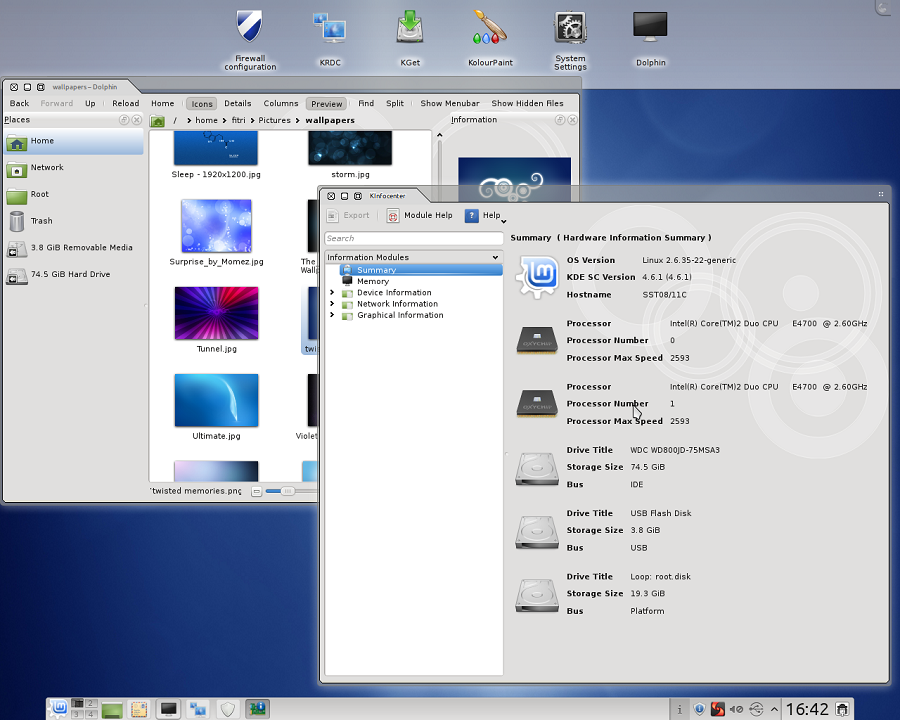900x720 pixels.
Task: Toggle Show Hidden Files in Dolphin
Action: [x=527, y=103]
